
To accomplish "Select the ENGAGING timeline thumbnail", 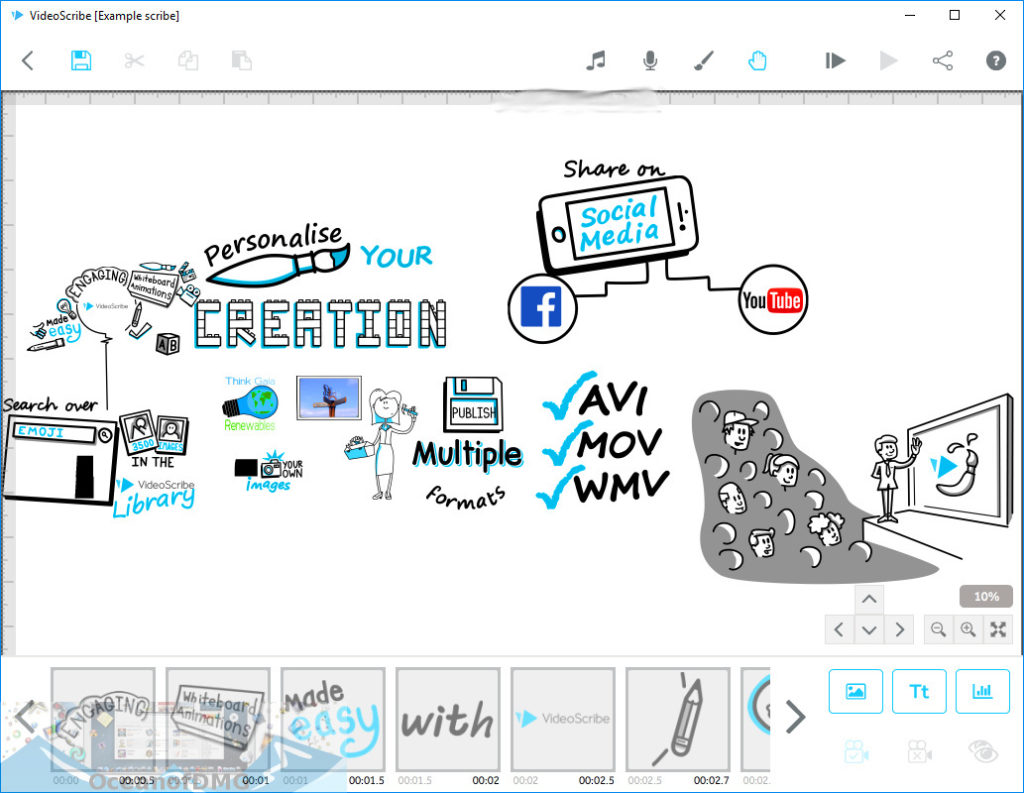I will pos(103,720).
